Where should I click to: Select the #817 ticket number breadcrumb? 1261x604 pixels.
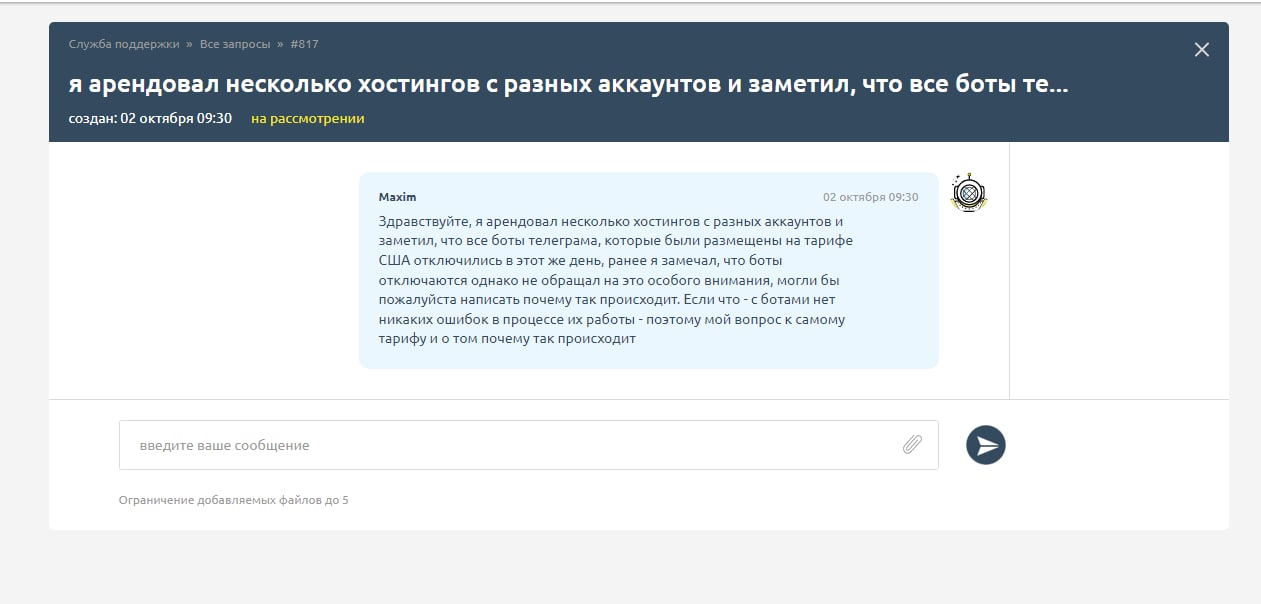pyautogui.click(x=304, y=44)
